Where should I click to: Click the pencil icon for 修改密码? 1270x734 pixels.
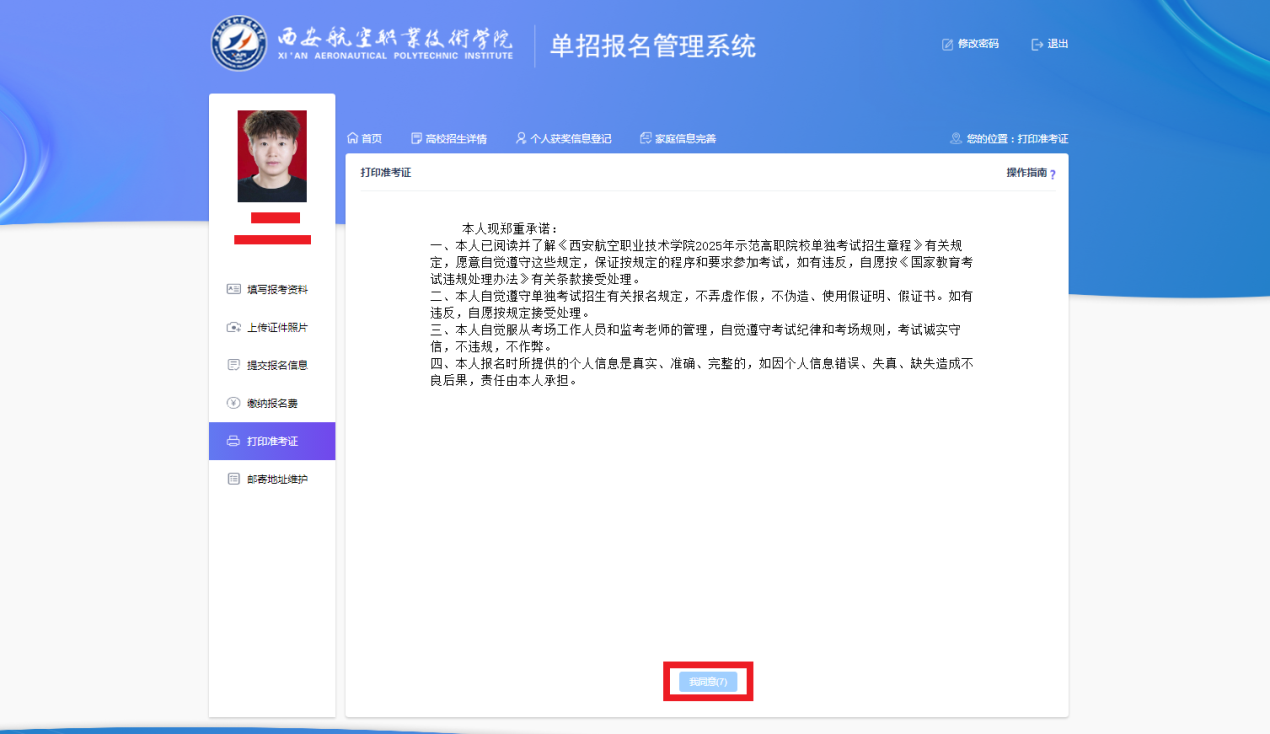[947, 44]
